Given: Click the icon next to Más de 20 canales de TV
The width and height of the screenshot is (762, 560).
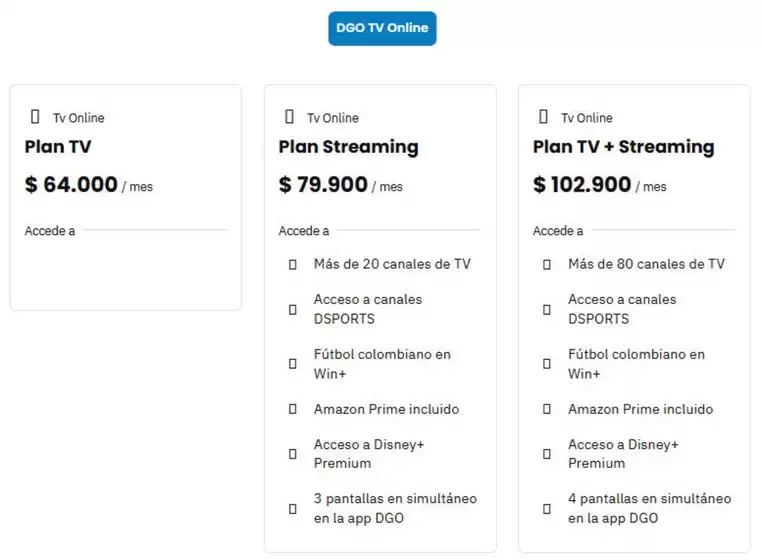Looking at the screenshot, I should 293,265.
